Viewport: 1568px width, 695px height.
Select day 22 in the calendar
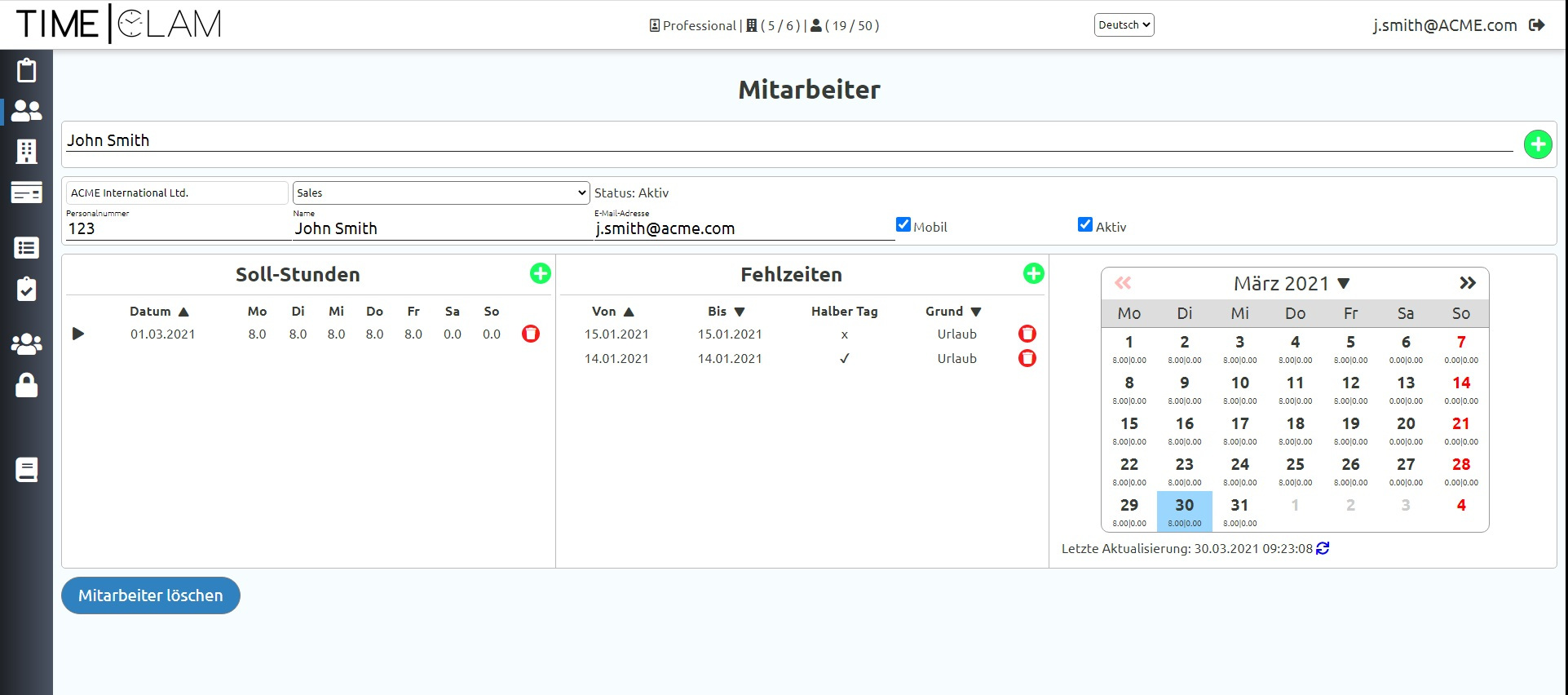pos(1129,471)
